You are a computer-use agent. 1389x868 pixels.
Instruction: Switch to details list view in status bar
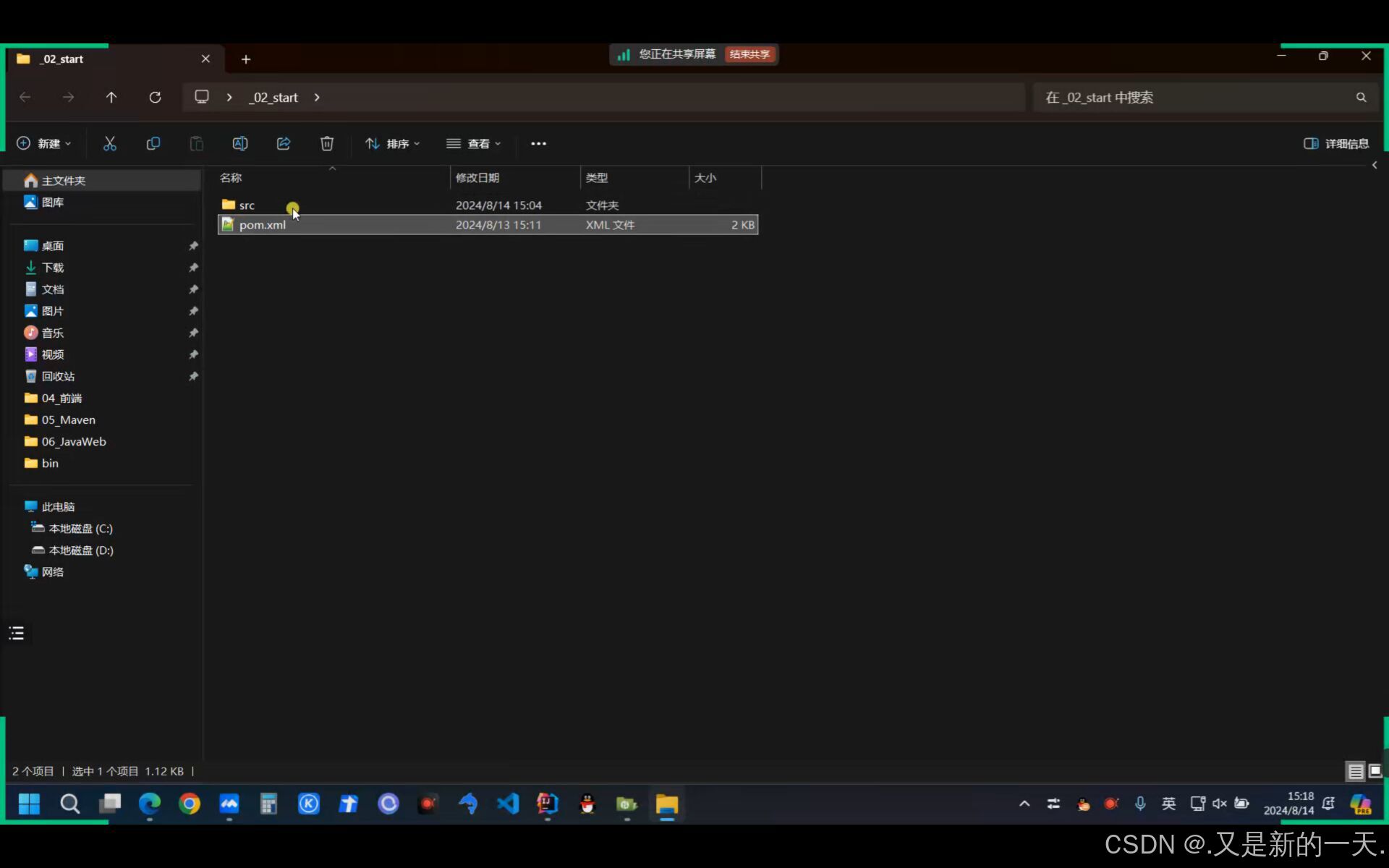click(1356, 771)
